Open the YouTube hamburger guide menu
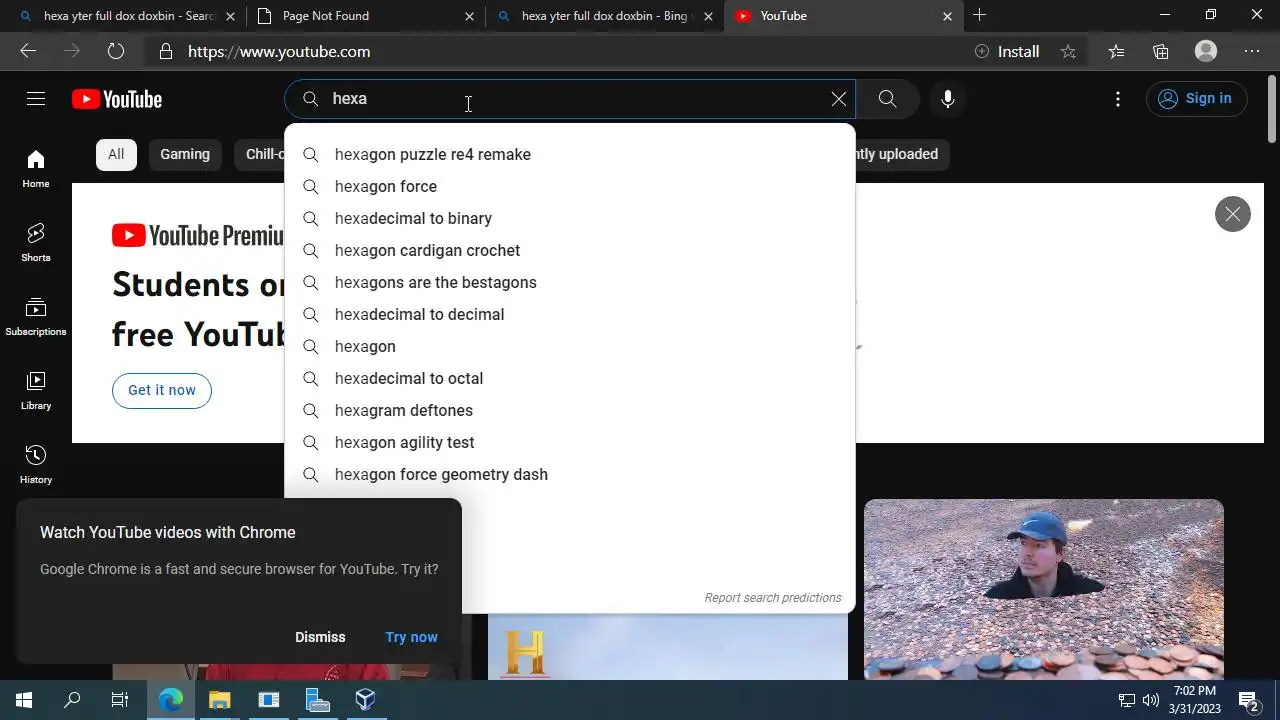 click(x=36, y=99)
